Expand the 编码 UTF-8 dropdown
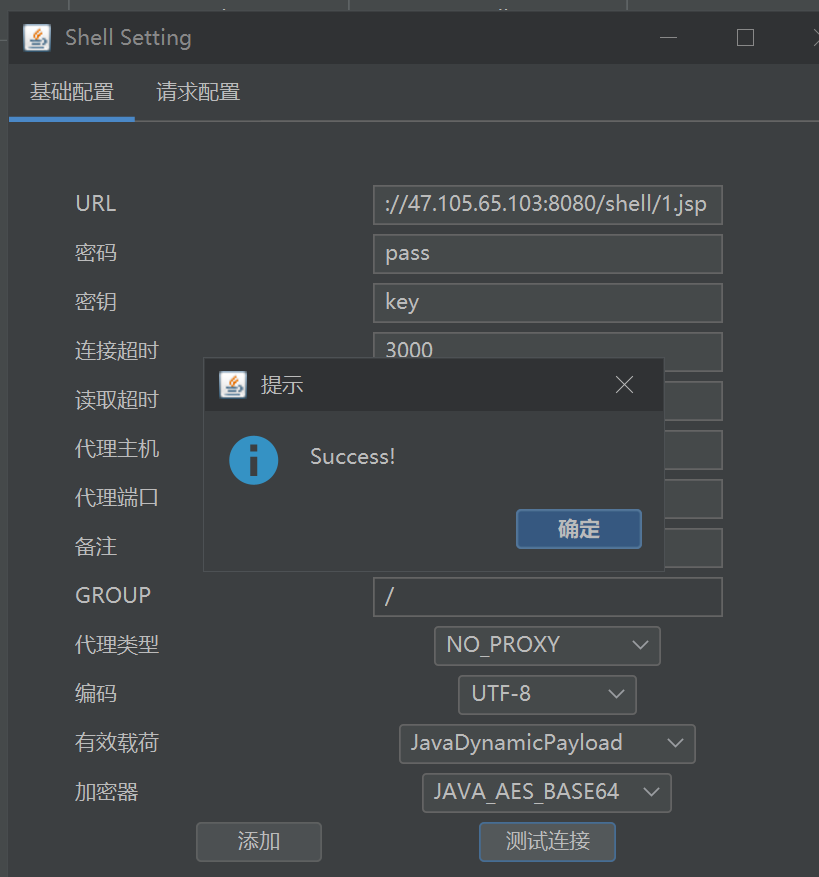This screenshot has width=819, height=877. click(547, 695)
